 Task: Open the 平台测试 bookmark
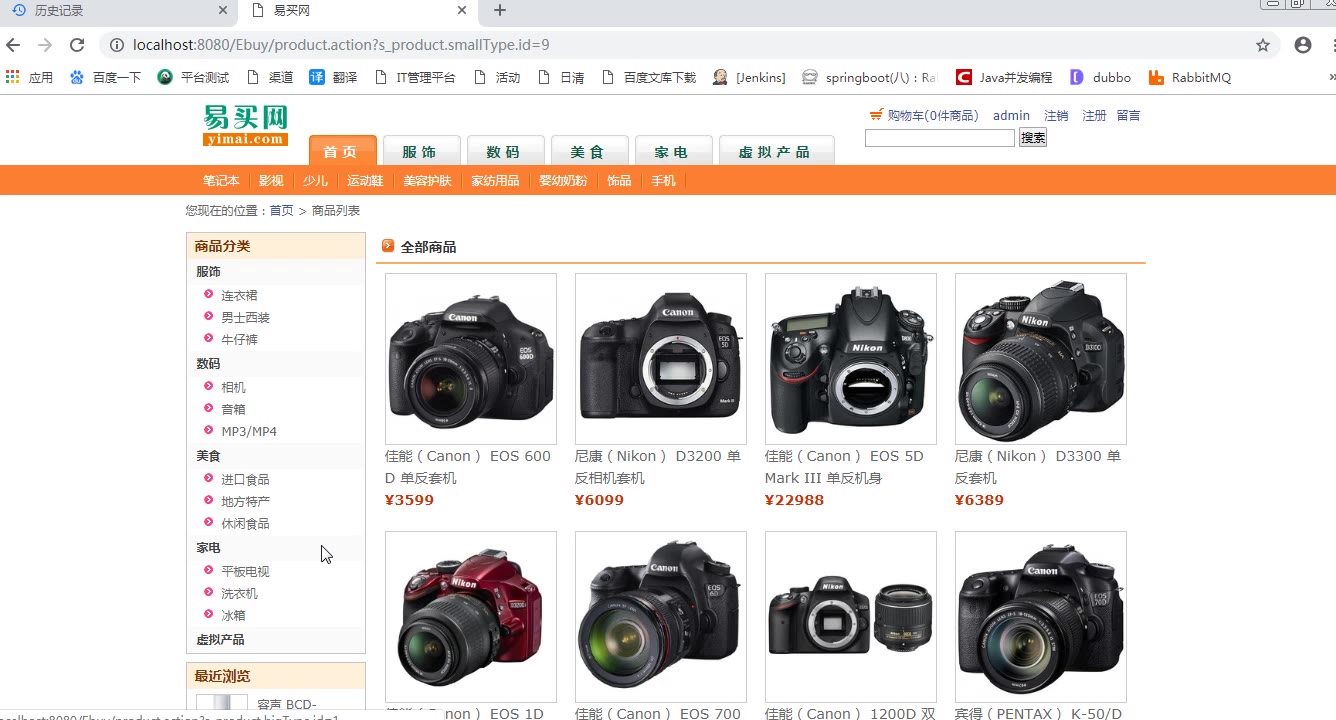tap(193, 77)
